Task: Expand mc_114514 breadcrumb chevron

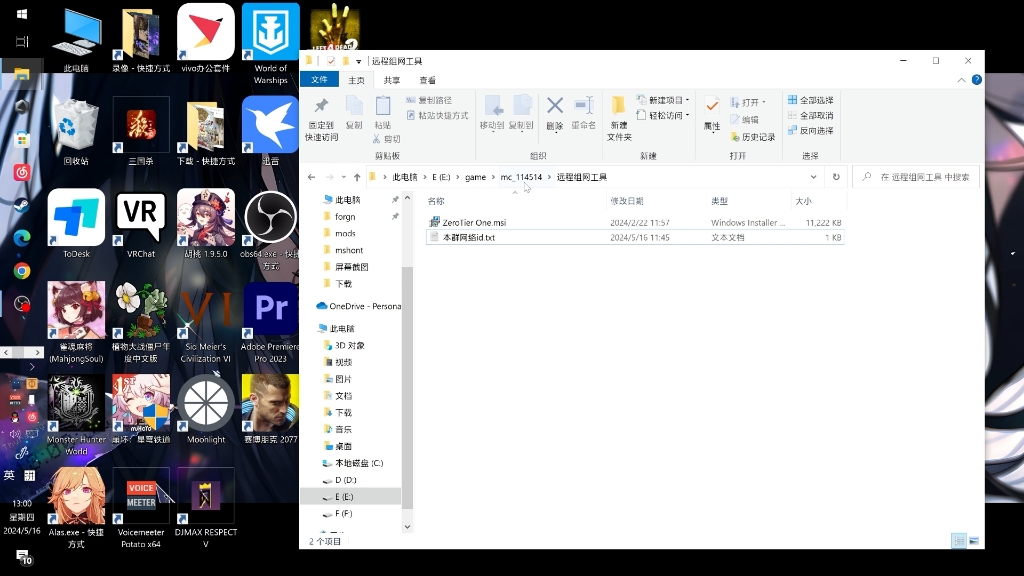Action: (549, 177)
